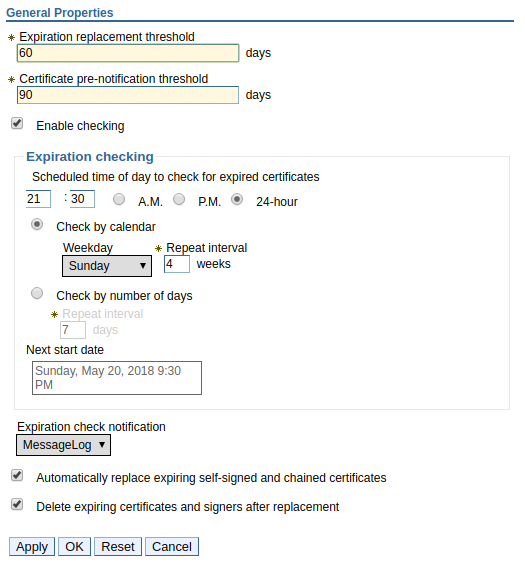Choose the Check by number of days option
This screenshot has width=525, height=569.
[37, 293]
